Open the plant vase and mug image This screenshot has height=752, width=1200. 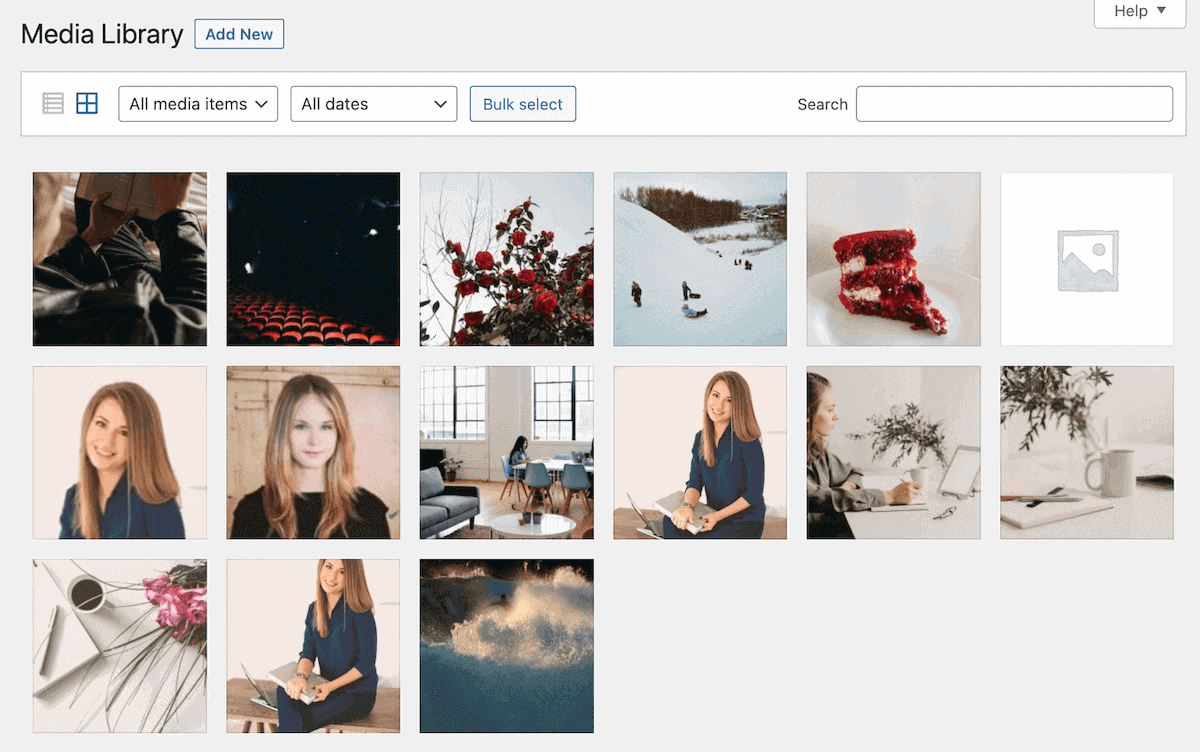(x=1086, y=452)
